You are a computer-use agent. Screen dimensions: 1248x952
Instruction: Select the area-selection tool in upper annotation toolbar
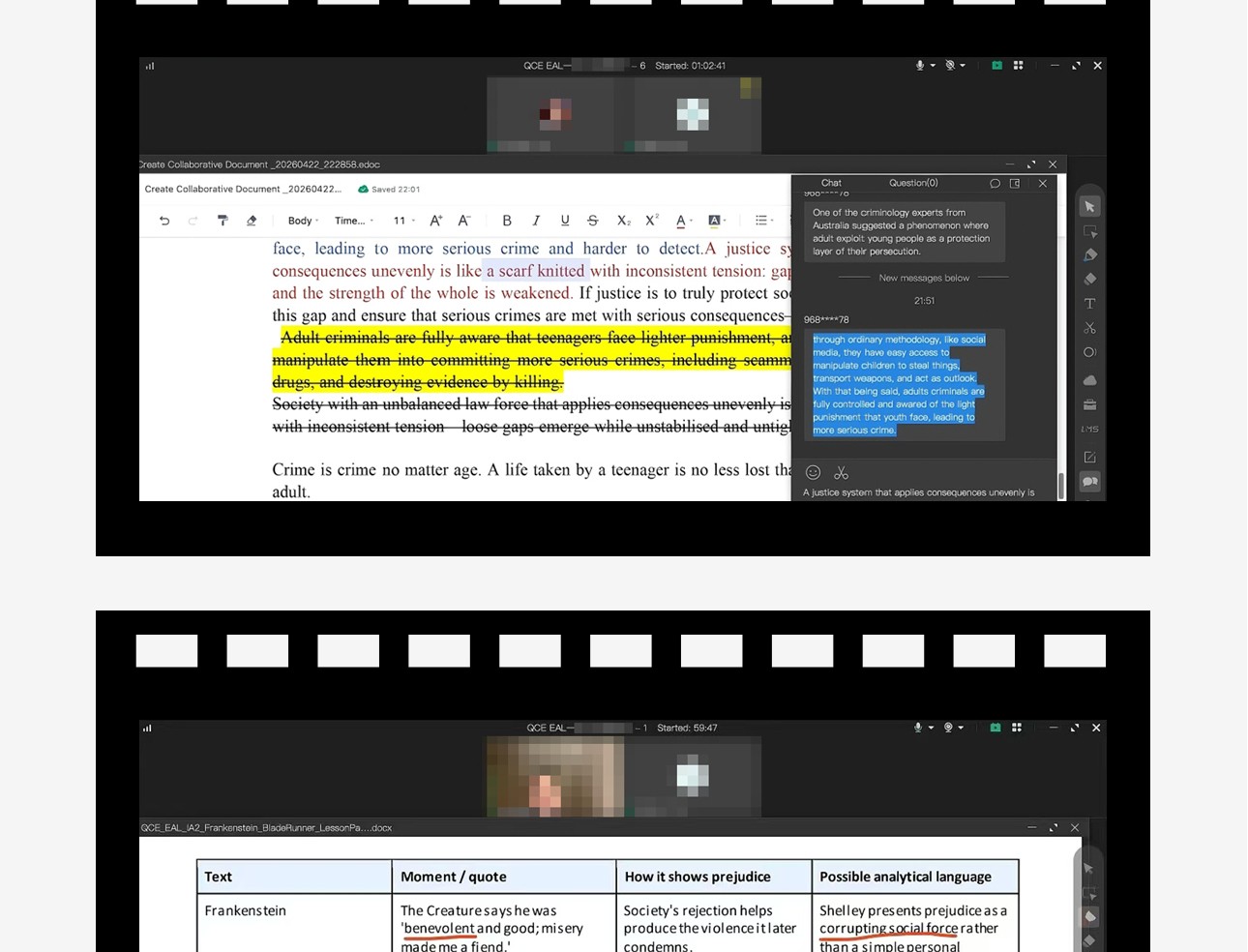click(1090, 231)
